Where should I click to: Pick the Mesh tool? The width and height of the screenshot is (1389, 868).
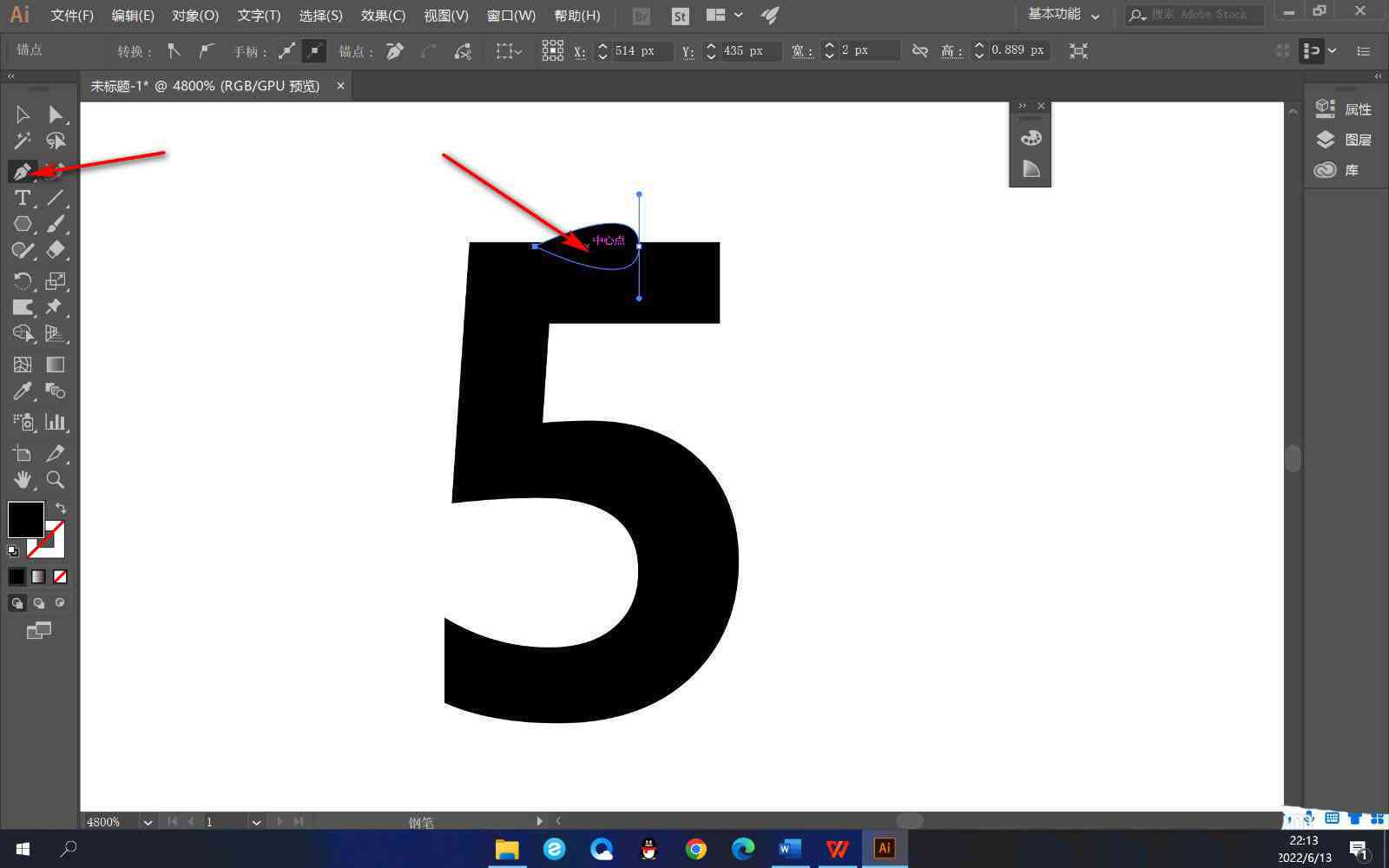click(23, 365)
